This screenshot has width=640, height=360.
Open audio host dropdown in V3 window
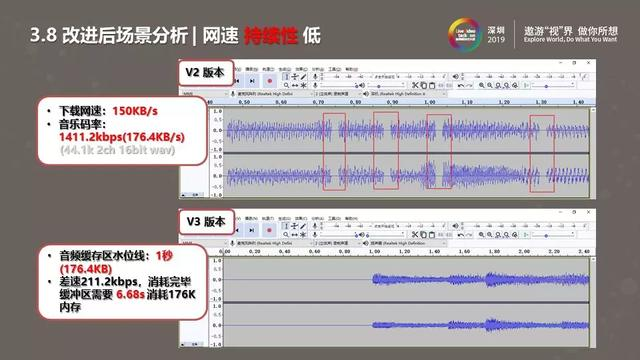204,243
